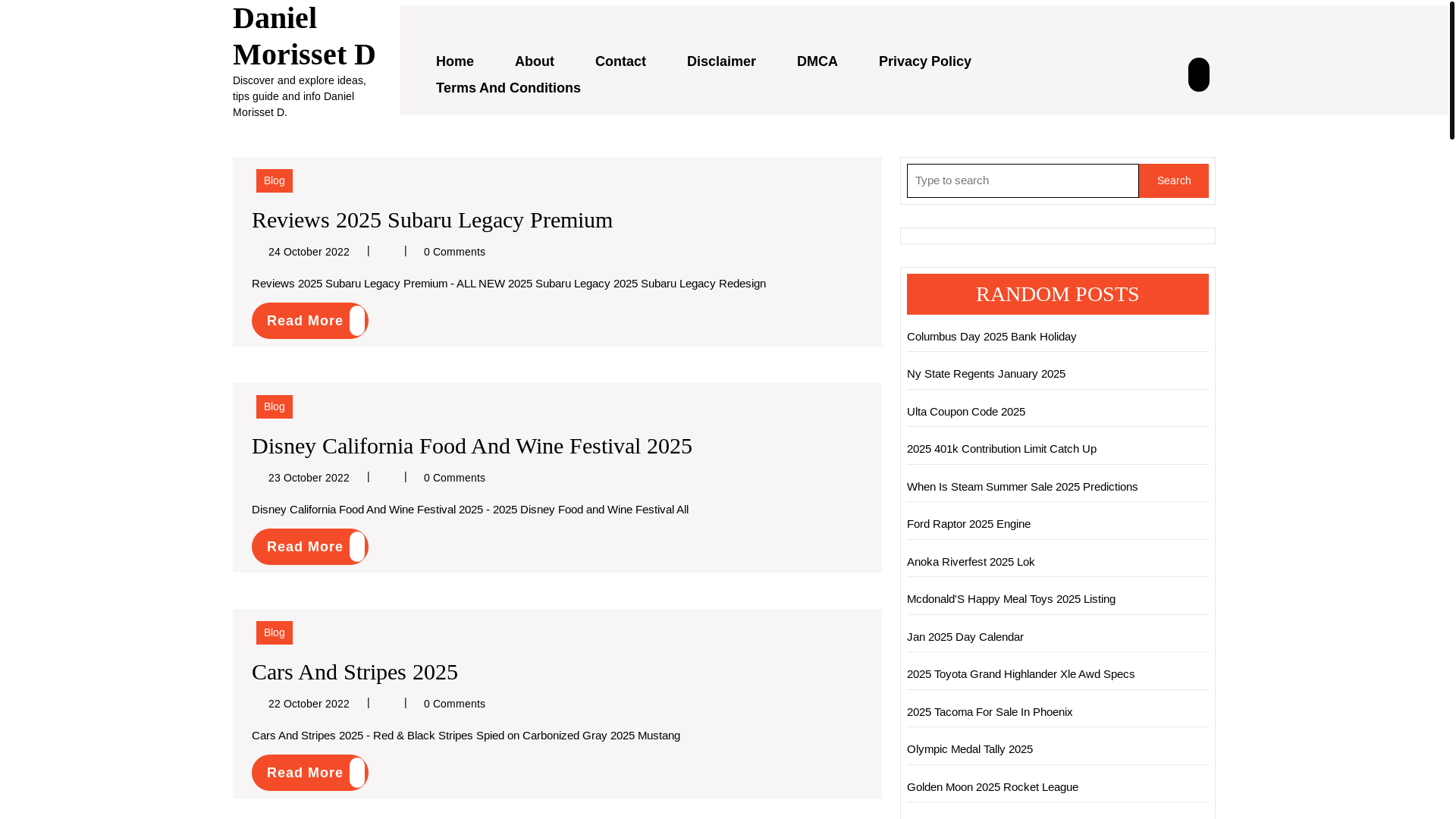Open Reviews 2025 Subaru Legacy Premium post
This screenshot has height=819, width=1456.
tap(432, 220)
